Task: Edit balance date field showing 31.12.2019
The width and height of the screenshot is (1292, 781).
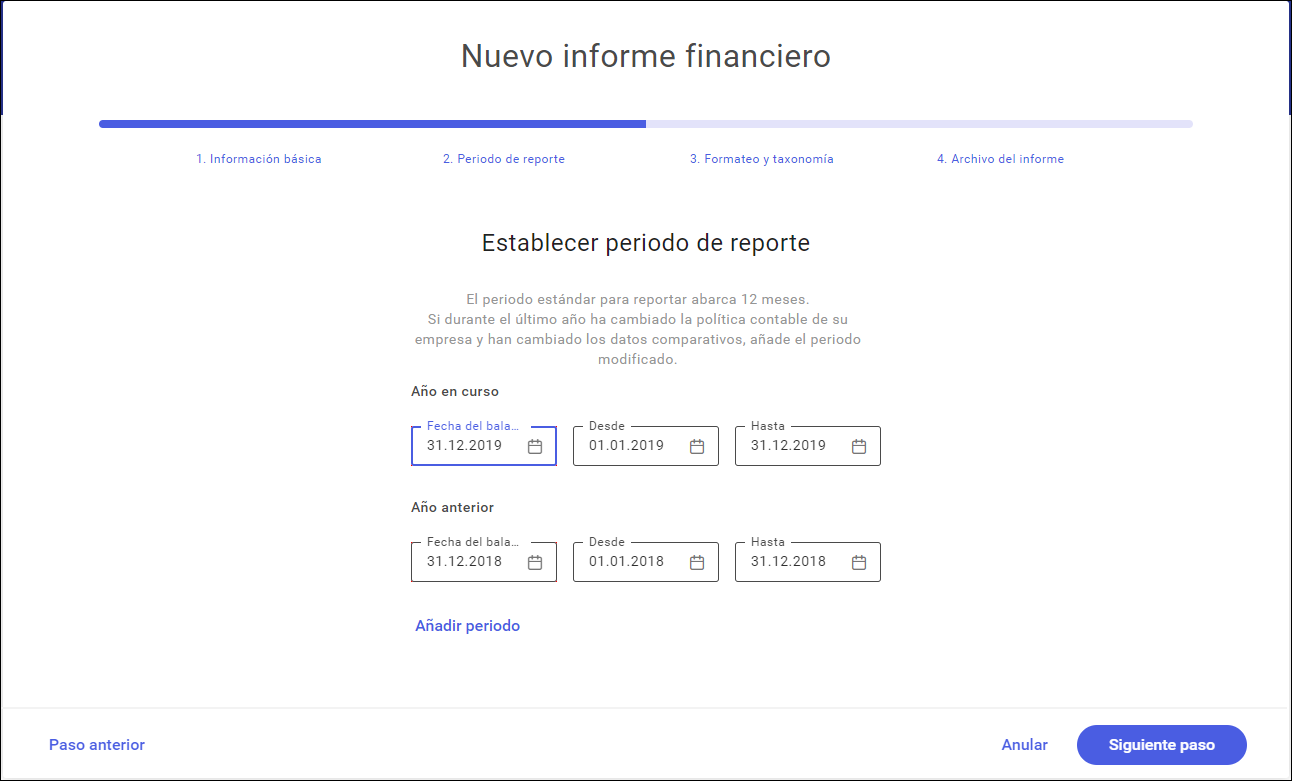Action: tap(484, 446)
